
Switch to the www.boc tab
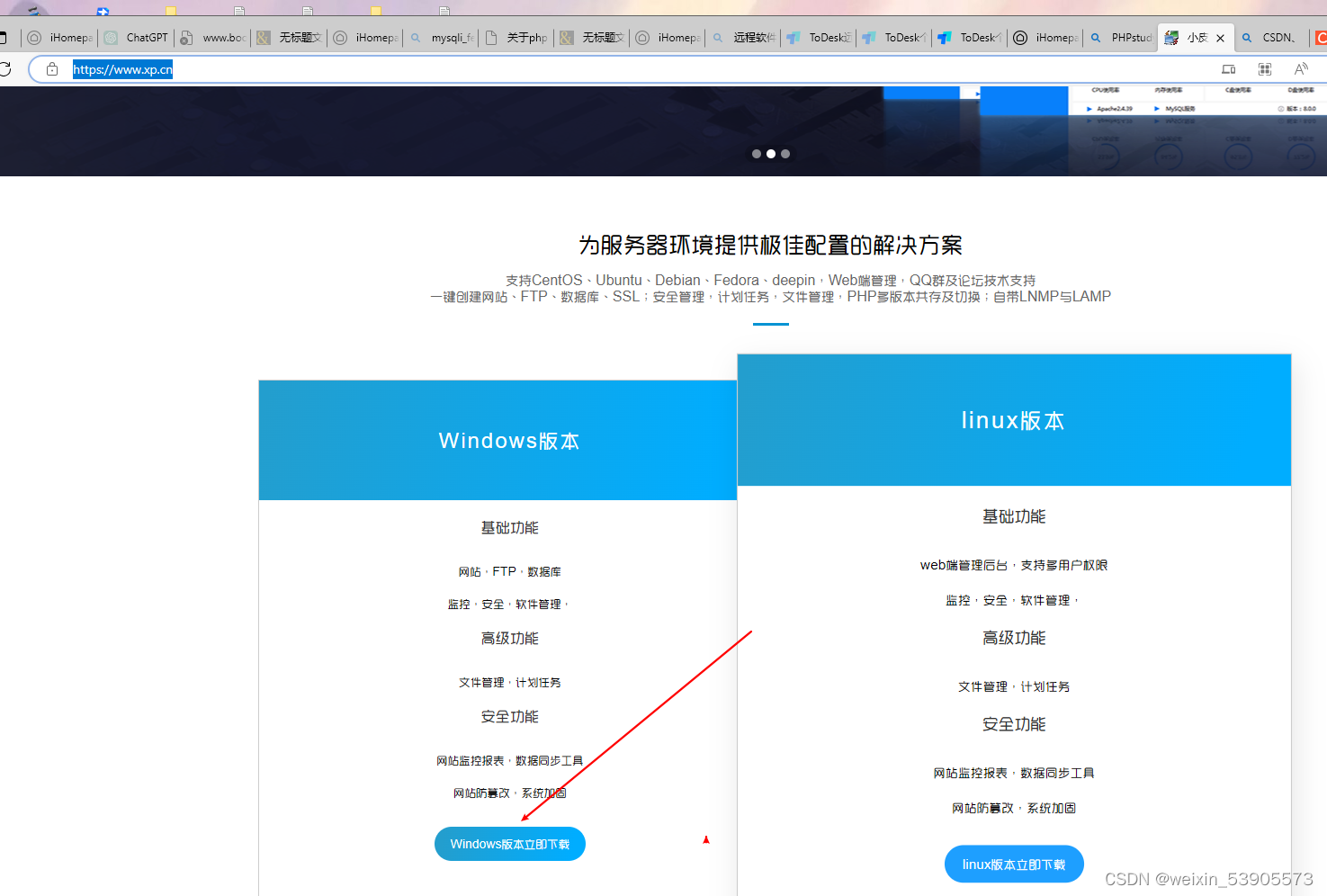pos(213,38)
